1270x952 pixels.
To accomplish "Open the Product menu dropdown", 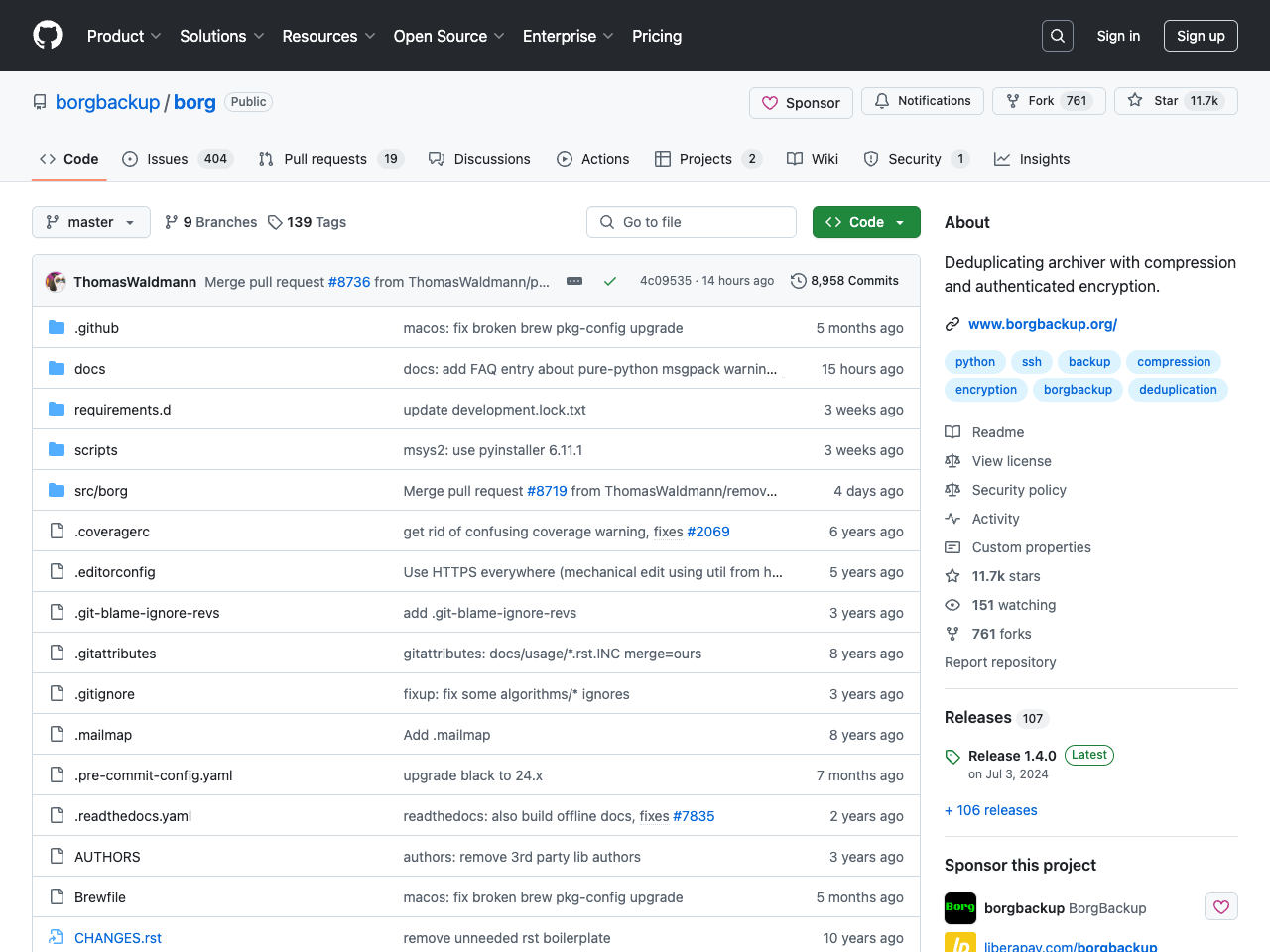I will point(124,36).
